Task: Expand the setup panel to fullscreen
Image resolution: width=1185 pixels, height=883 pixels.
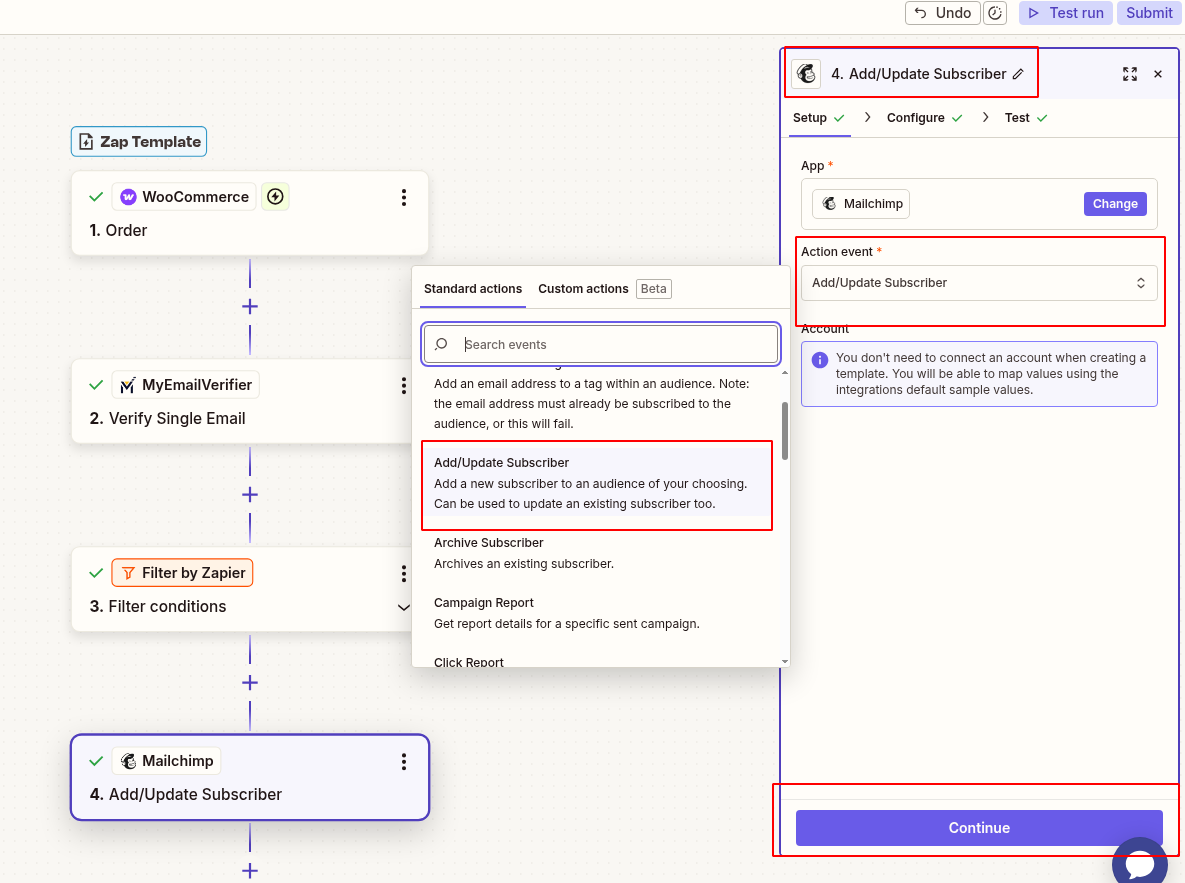Action: pyautogui.click(x=1130, y=74)
